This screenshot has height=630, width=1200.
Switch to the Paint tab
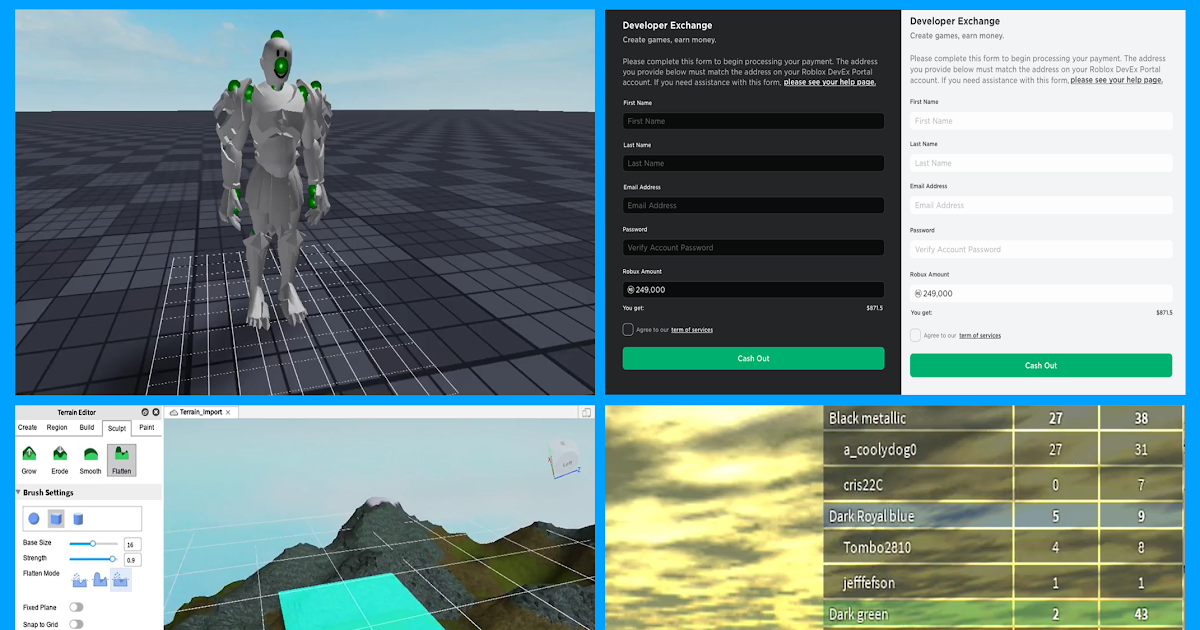point(146,427)
